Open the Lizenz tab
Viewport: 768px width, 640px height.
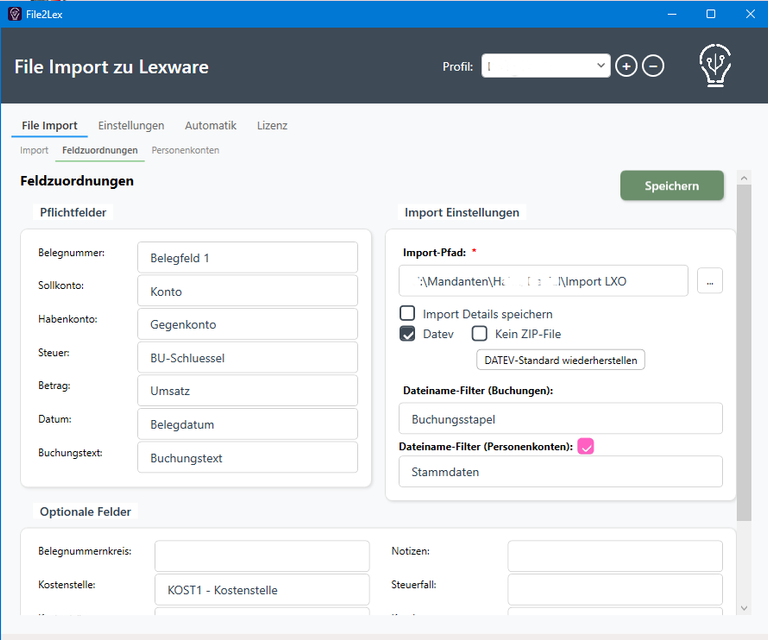[x=272, y=126]
